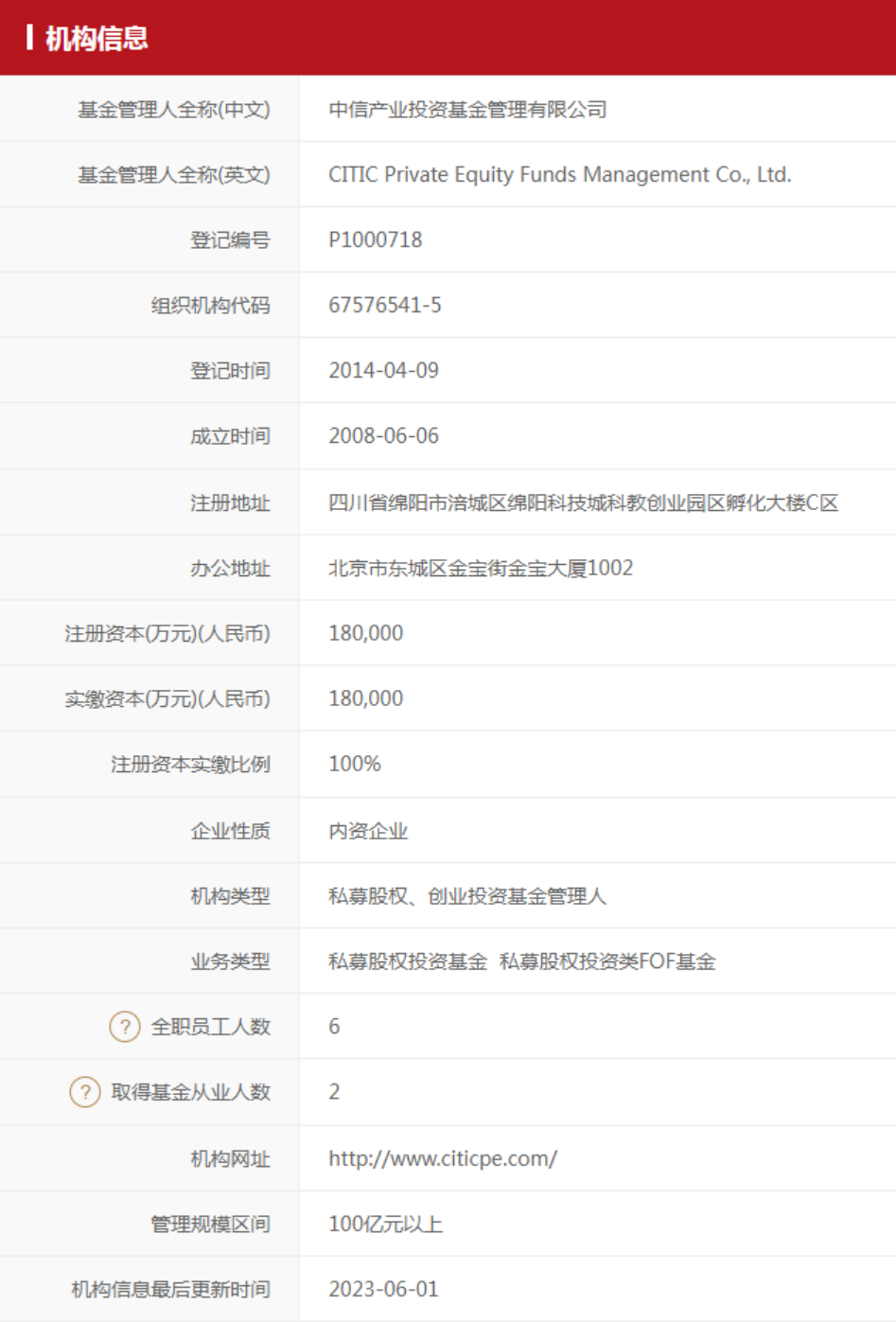
Task: Click the label 机构网址
Action: [x=231, y=1159]
